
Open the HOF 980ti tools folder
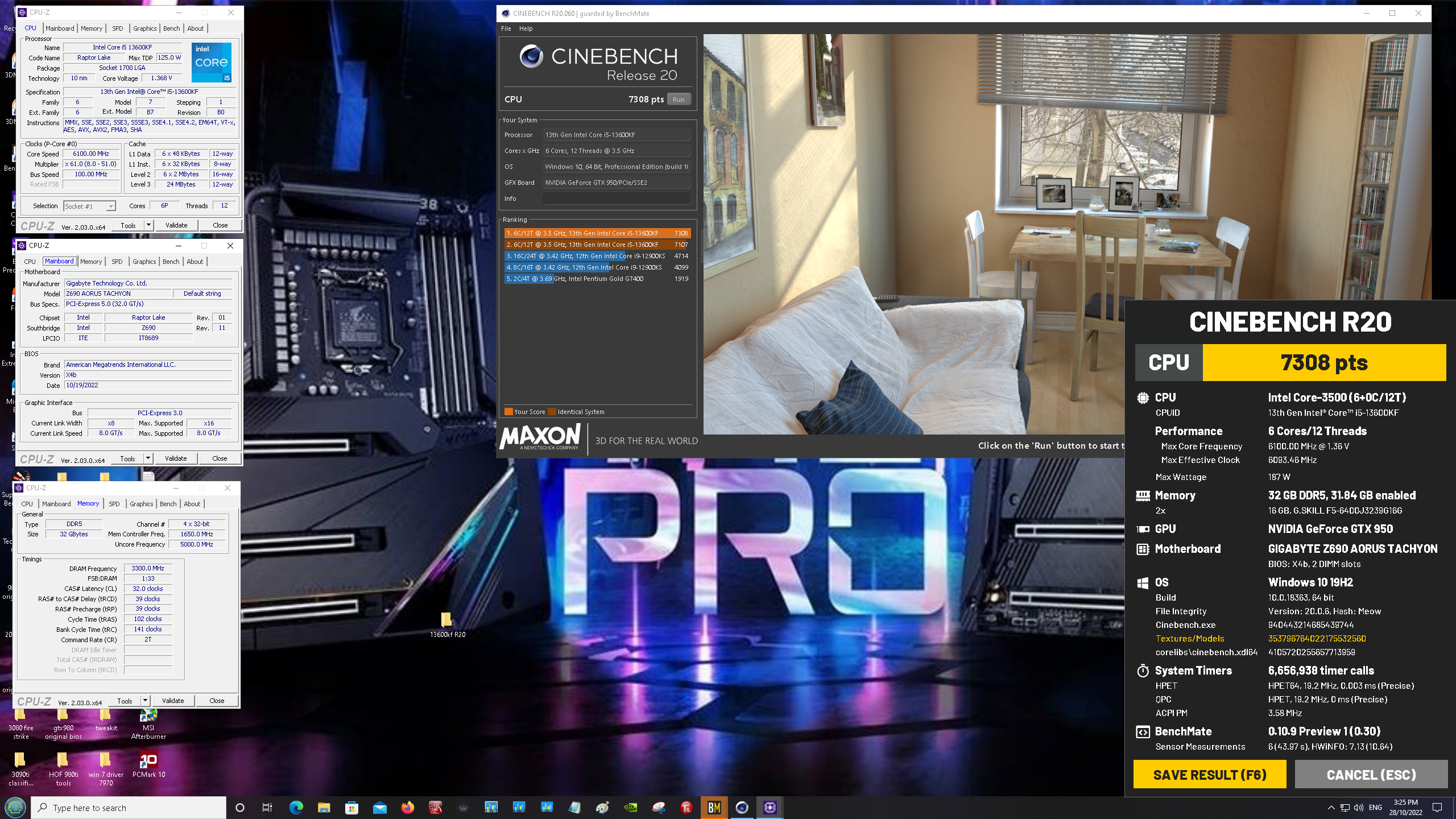point(63,769)
